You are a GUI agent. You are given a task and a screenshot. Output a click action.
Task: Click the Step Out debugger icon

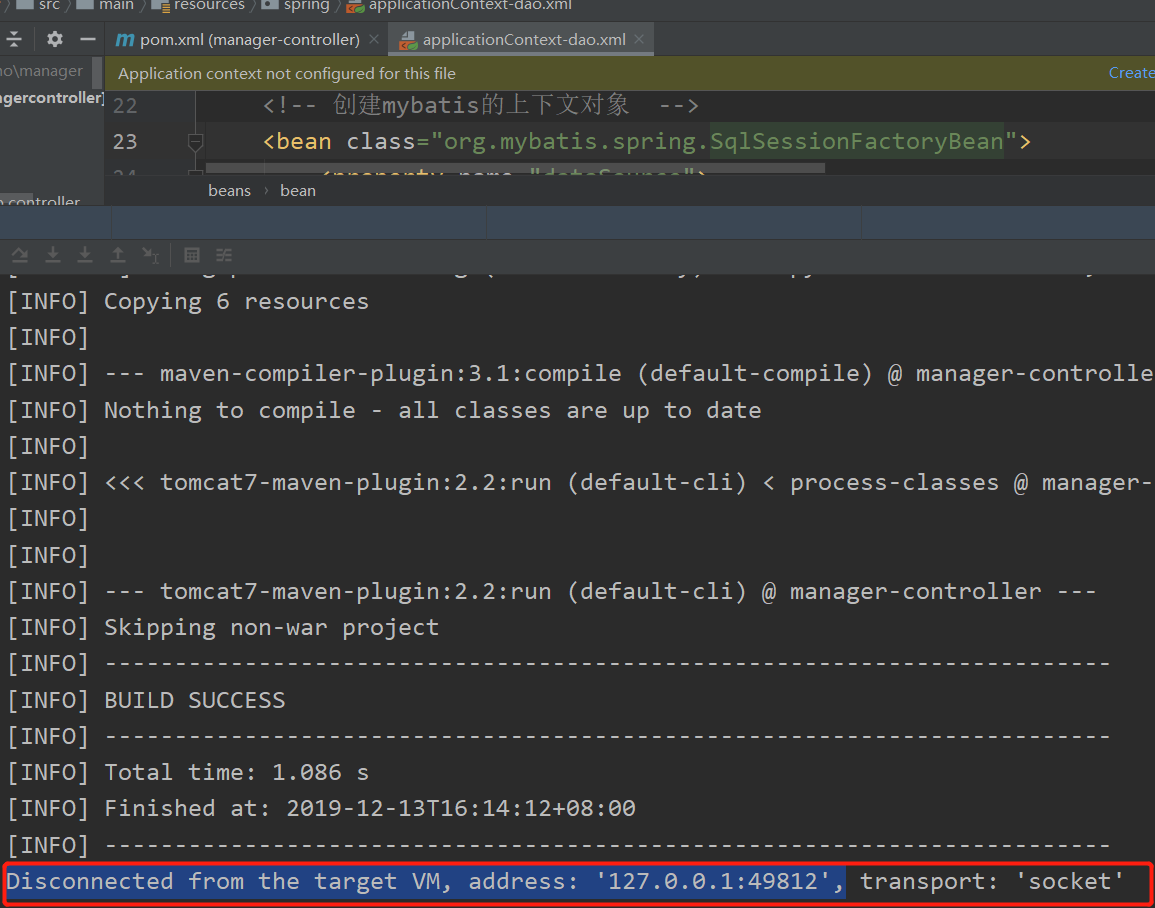118,256
